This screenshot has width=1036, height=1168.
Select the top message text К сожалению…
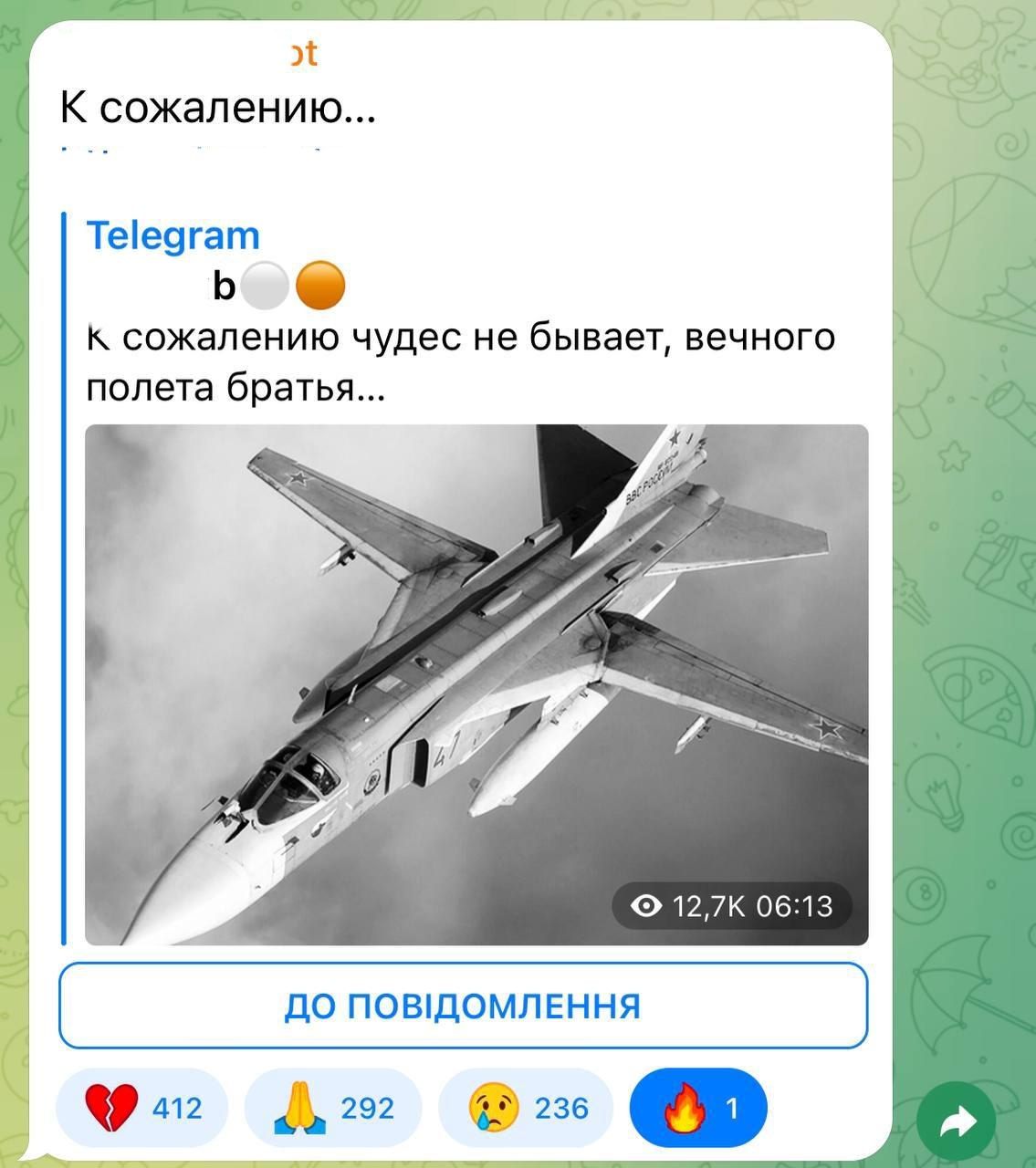point(217,108)
